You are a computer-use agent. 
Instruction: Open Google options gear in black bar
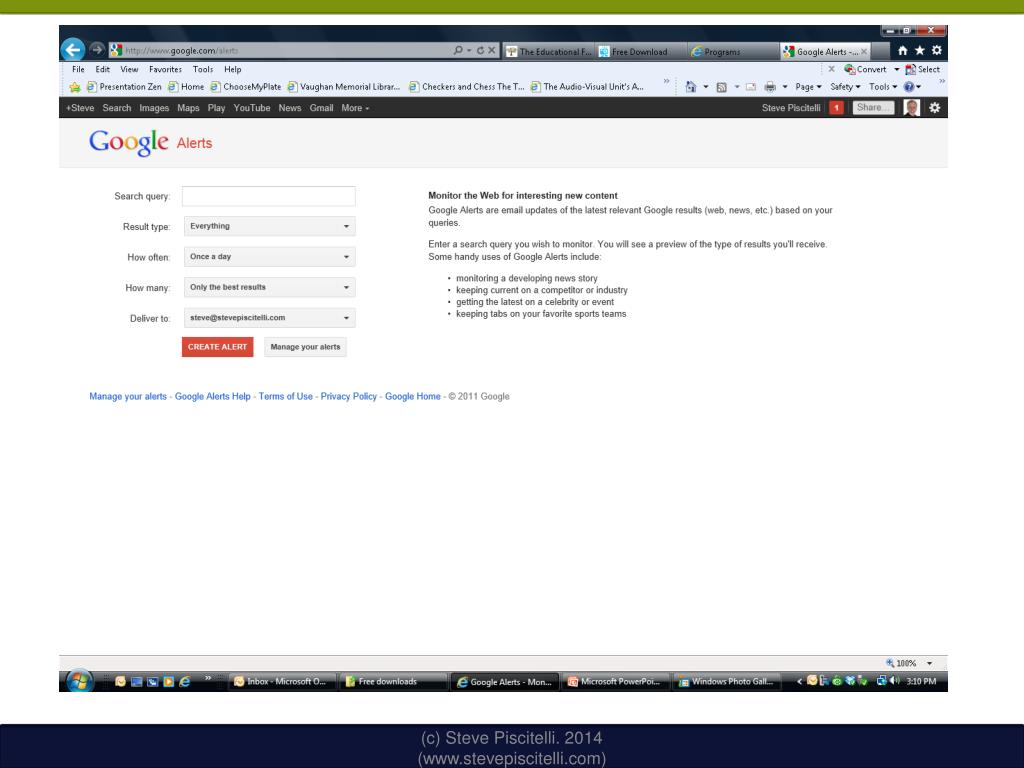pos(935,108)
